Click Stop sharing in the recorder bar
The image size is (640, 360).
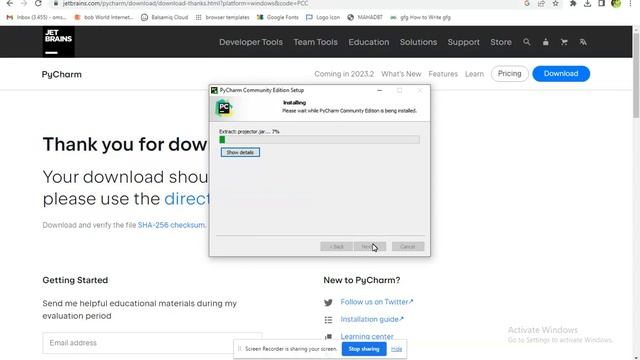(x=364, y=349)
